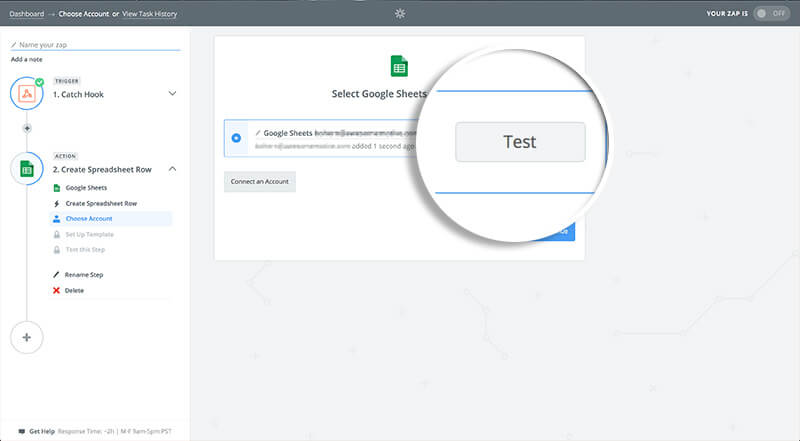The image size is (800, 441).
Task: Open the Catch Hook webhook trigger icon
Action: 27,93
